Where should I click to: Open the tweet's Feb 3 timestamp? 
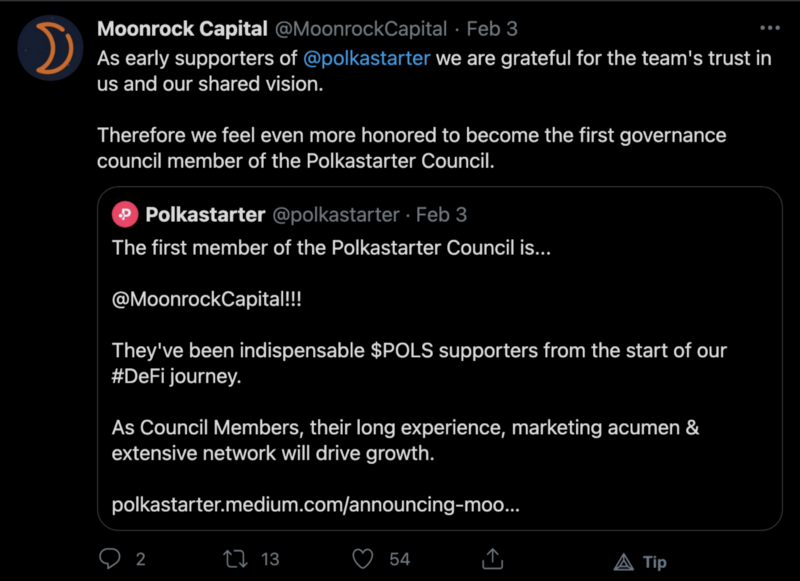492,29
